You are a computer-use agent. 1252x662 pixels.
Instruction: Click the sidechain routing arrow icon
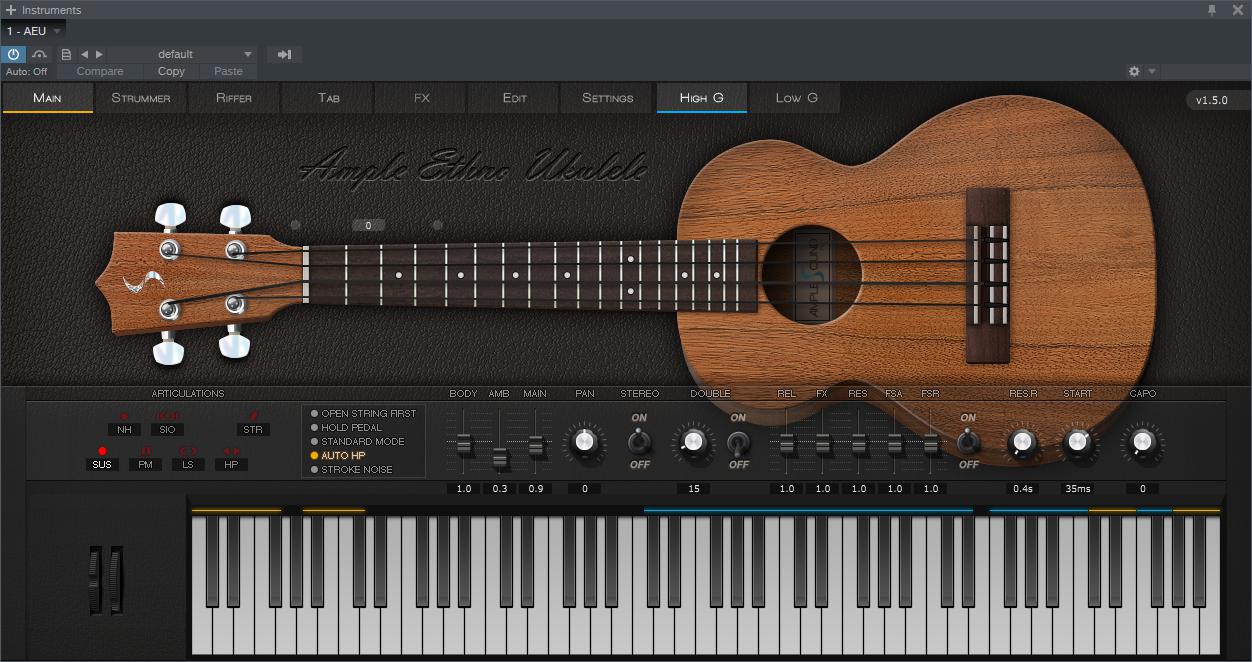pyautogui.click(x=284, y=54)
